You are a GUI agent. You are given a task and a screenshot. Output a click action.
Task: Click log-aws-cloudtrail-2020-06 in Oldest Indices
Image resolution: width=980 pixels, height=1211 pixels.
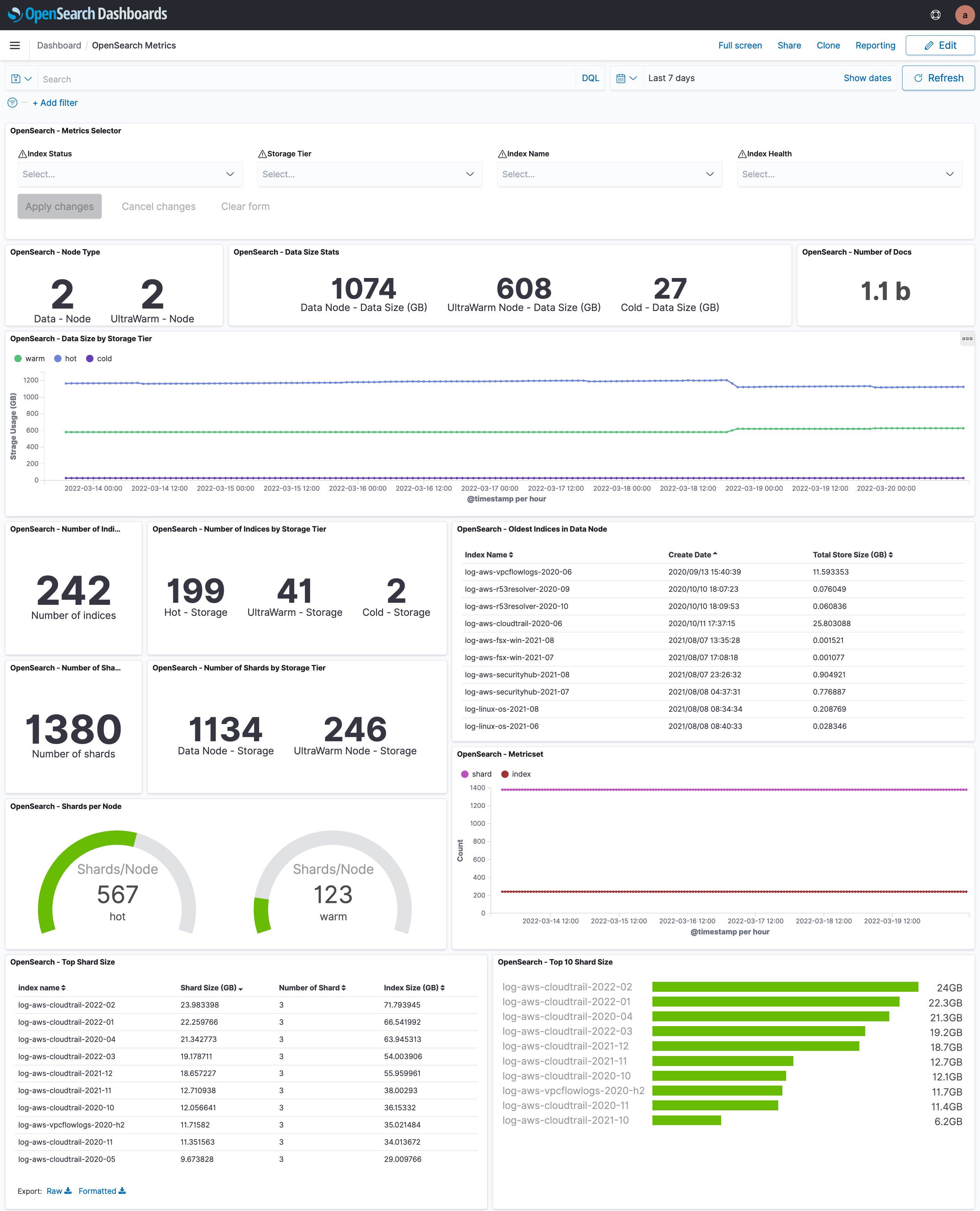click(x=513, y=624)
